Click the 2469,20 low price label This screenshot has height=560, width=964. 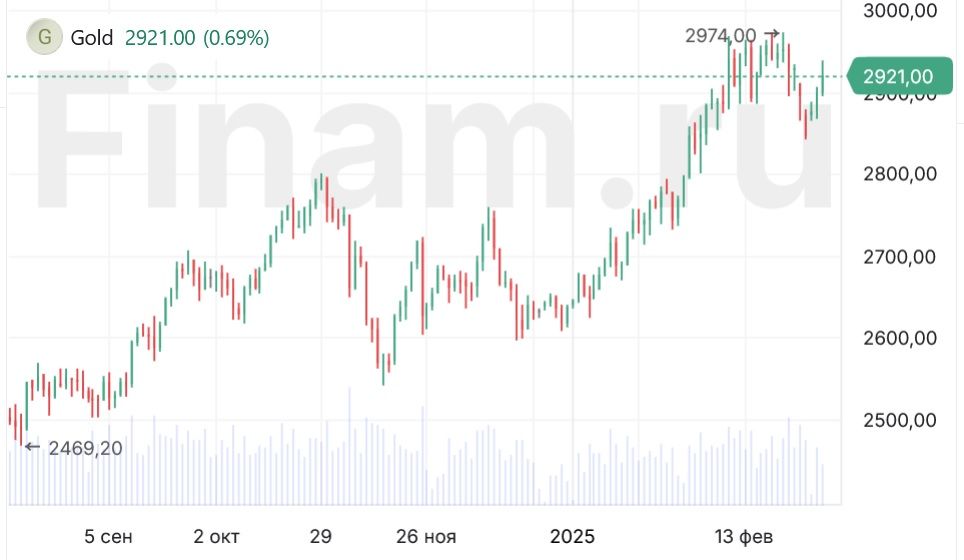pyautogui.click(x=85, y=448)
